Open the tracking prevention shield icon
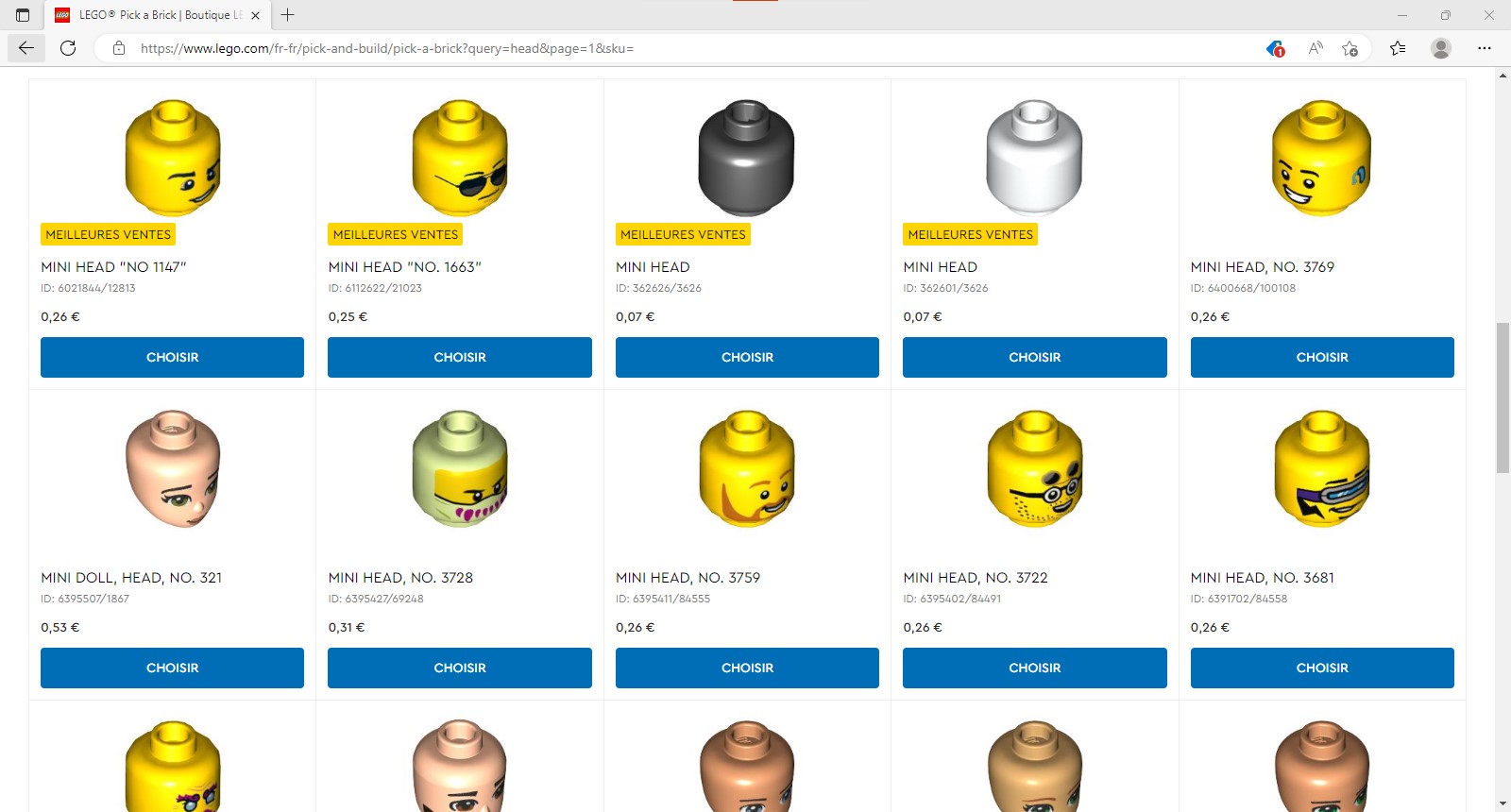This screenshot has width=1511, height=812. tap(1275, 48)
